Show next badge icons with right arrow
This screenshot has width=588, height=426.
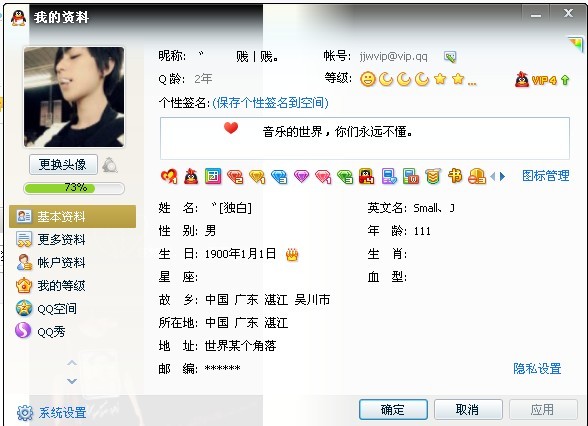tap(502, 176)
